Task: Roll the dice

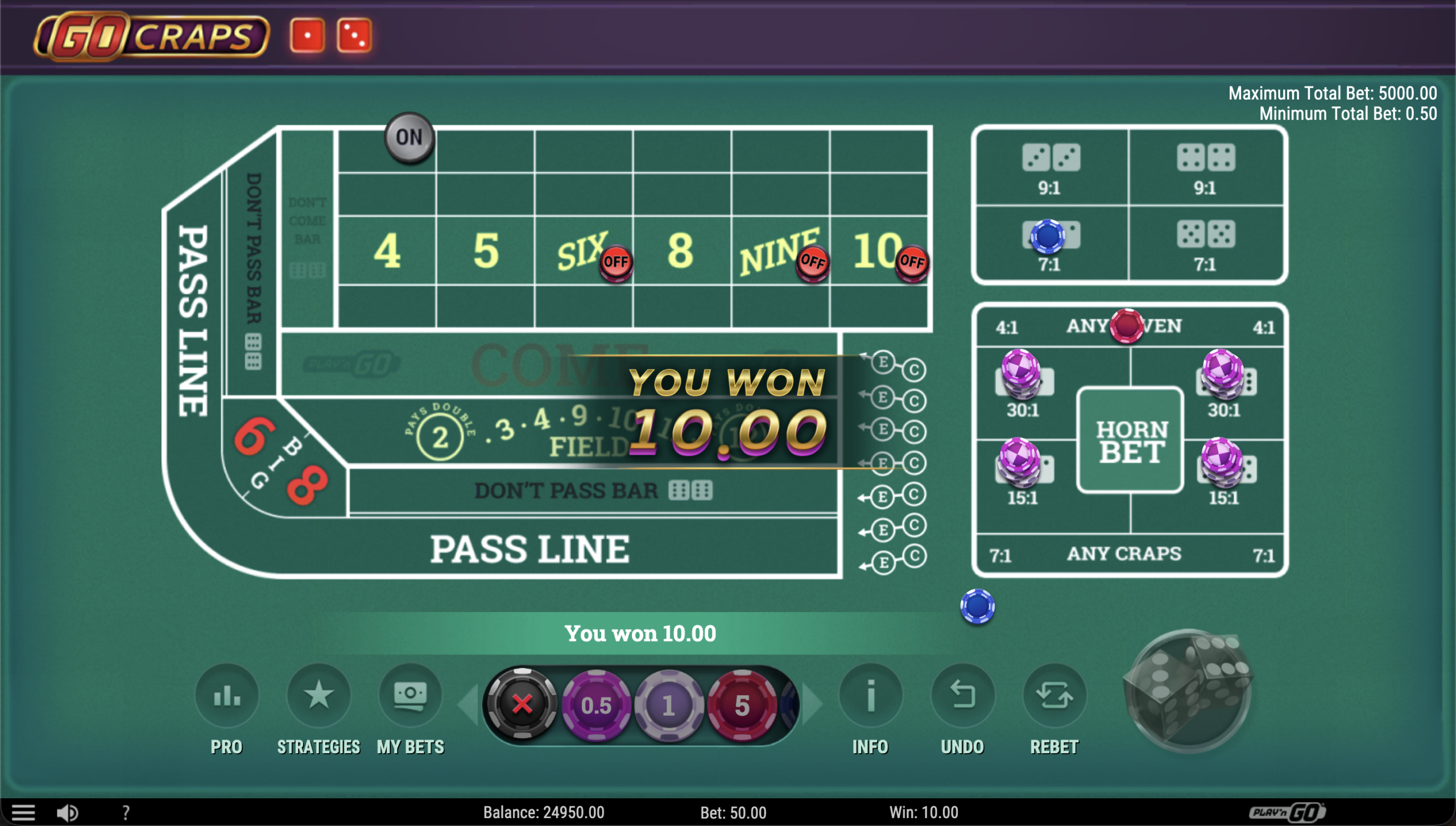Action: [x=1188, y=690]
